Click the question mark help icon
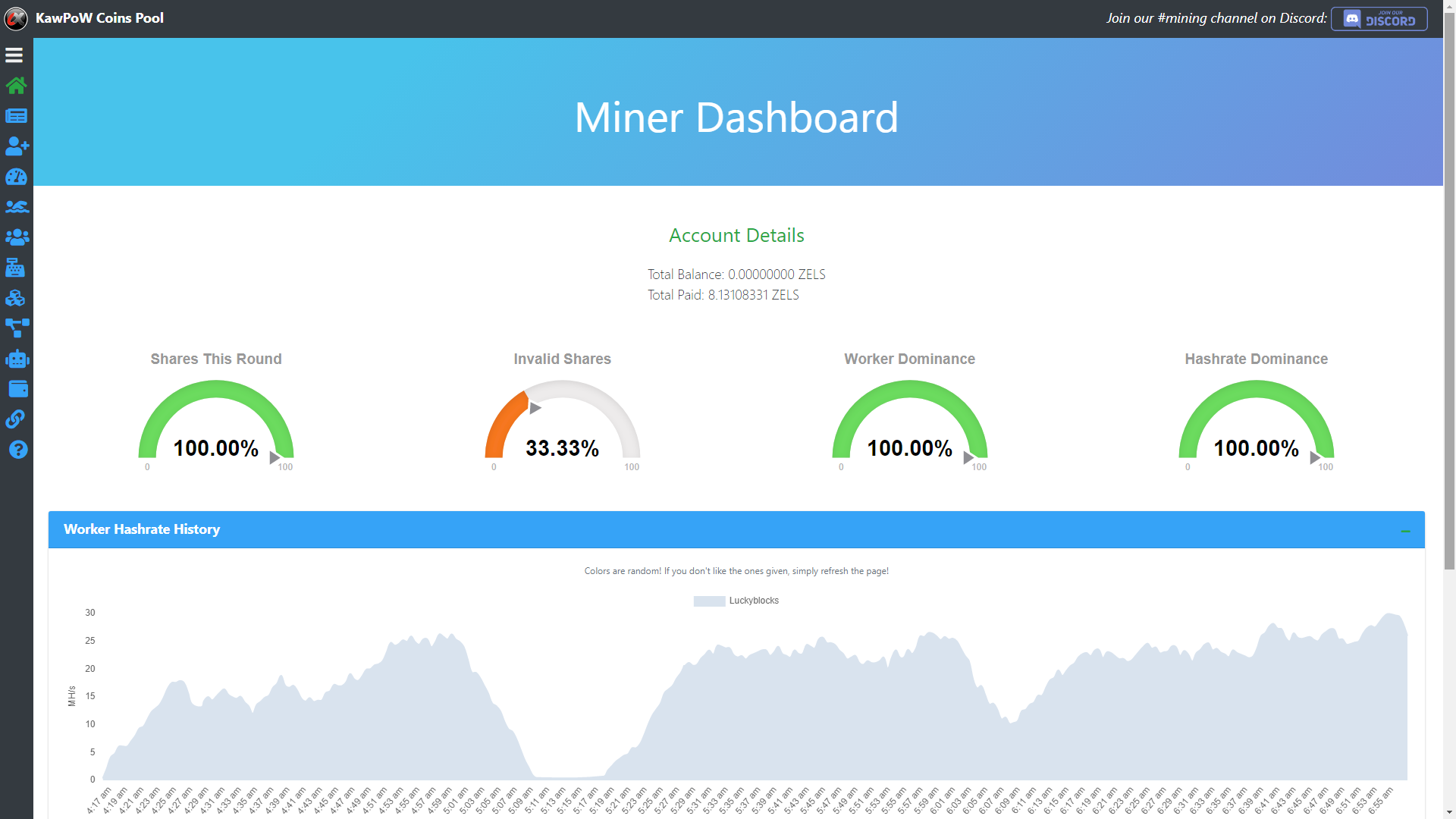Screen dimensions: 1456x819 [17, 450]
